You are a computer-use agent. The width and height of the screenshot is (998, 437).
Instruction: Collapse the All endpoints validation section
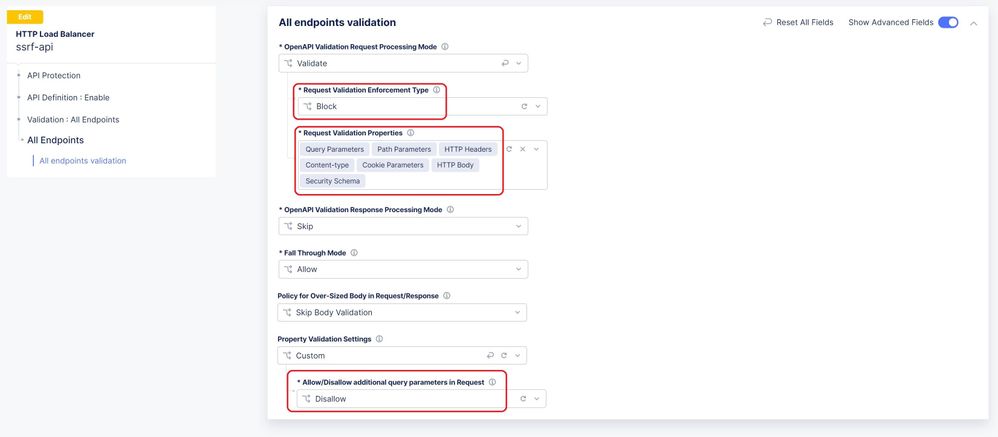(x=974, y=23)
